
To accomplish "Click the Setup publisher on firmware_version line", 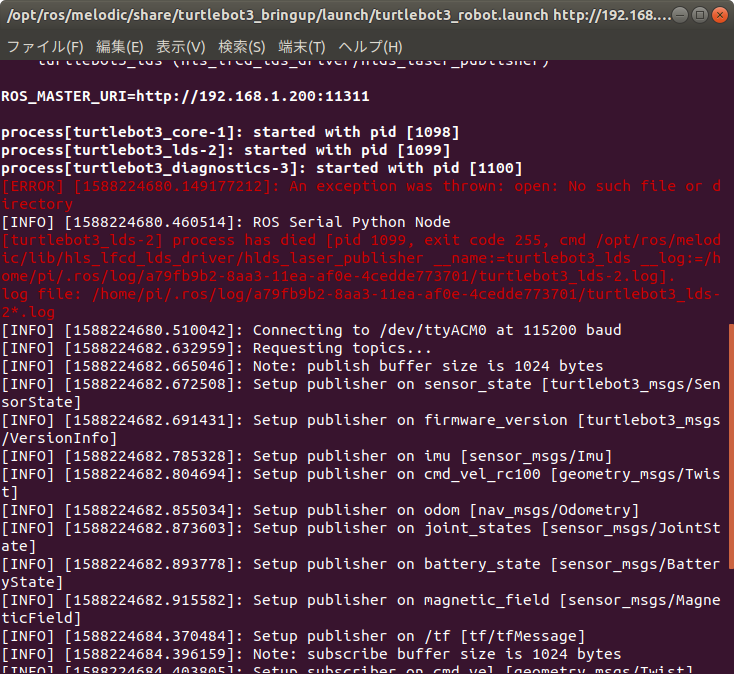I will (361, 429).
